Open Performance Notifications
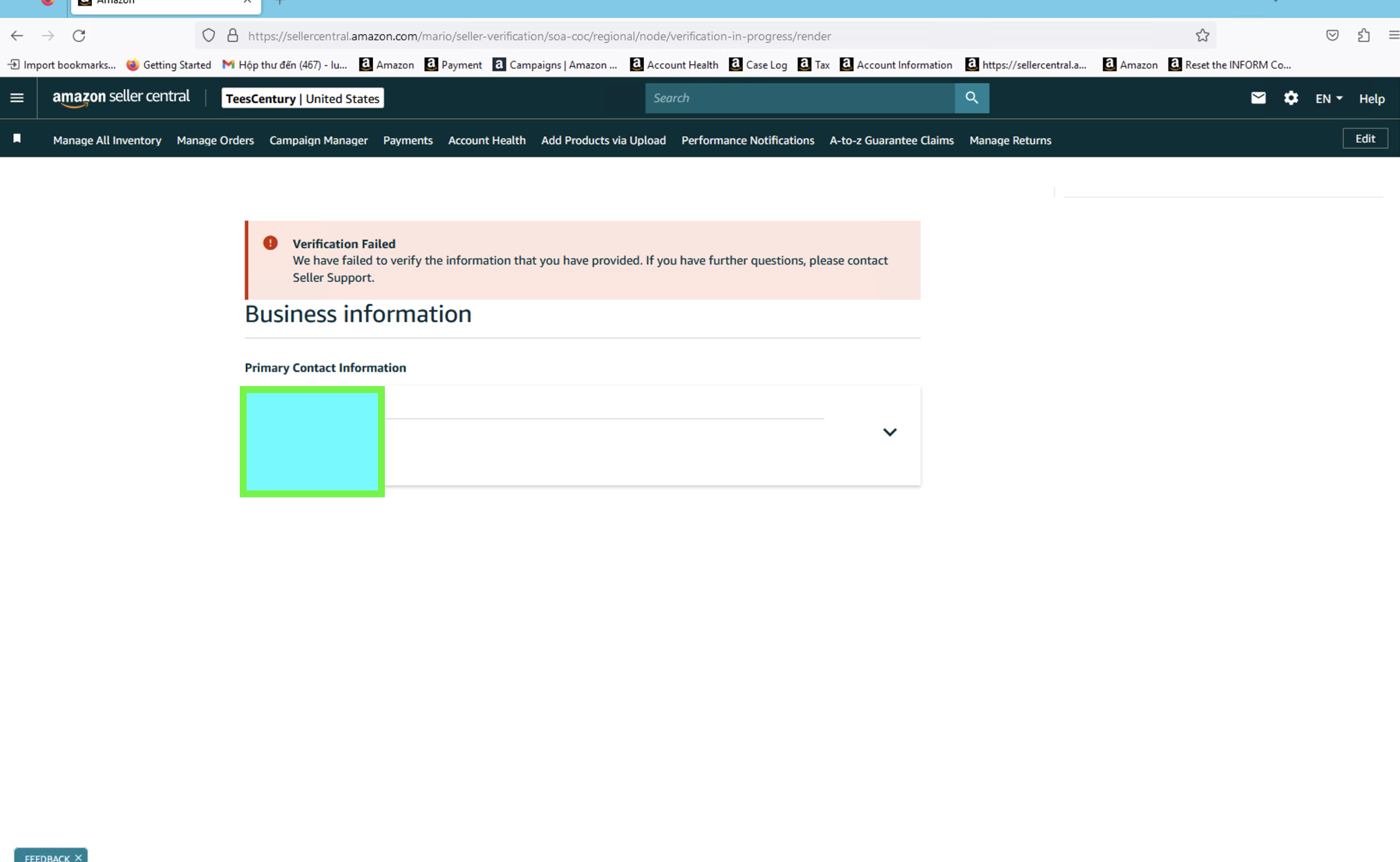 (748, 140)
